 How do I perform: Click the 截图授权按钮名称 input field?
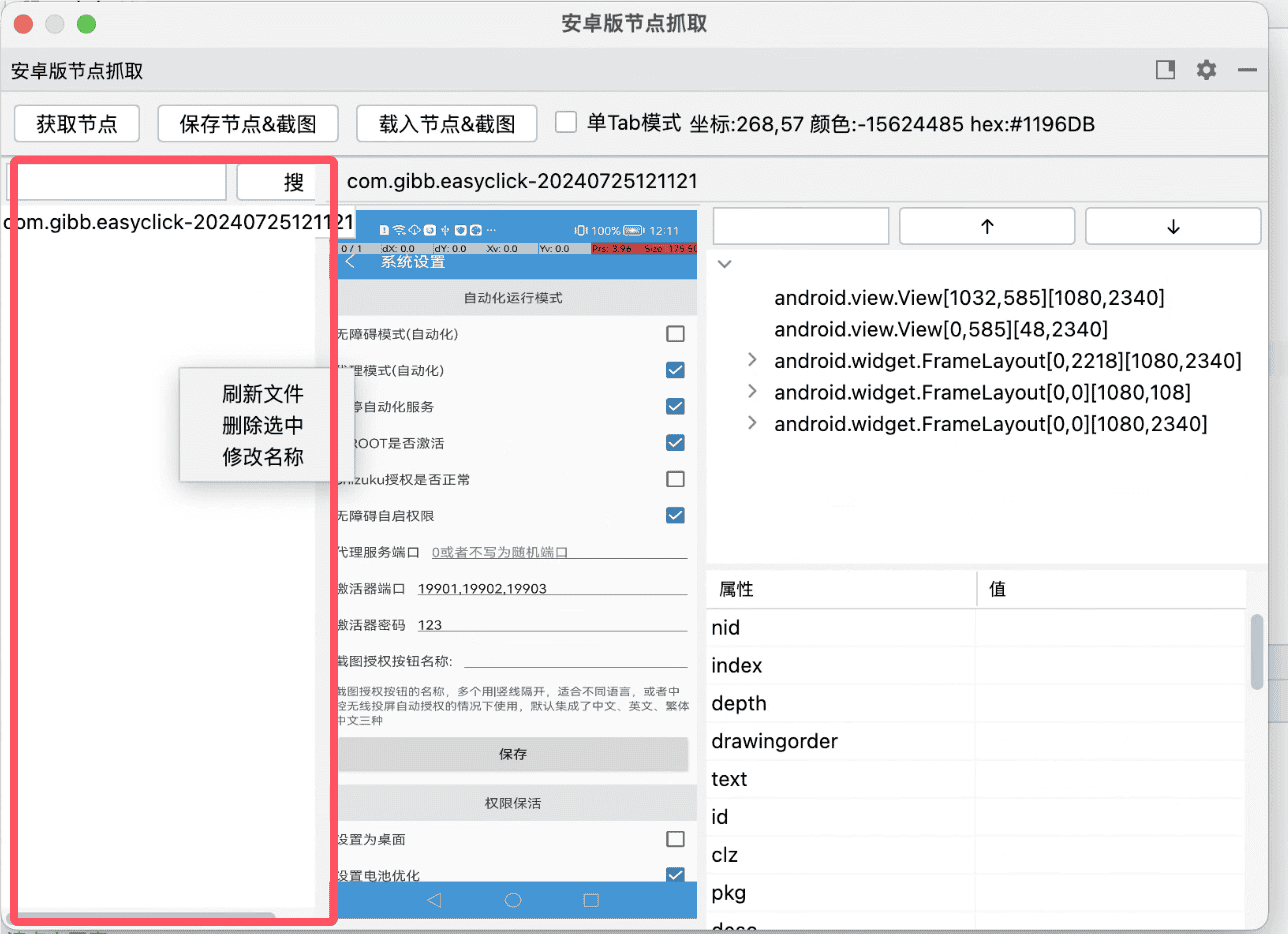575,661
